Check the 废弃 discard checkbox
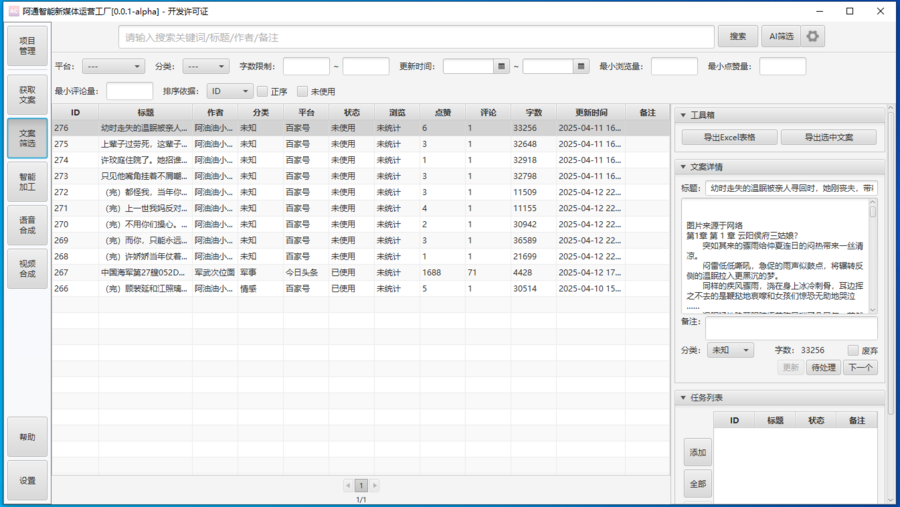Viewport: 900px width, 507px height. coord(853,350)
